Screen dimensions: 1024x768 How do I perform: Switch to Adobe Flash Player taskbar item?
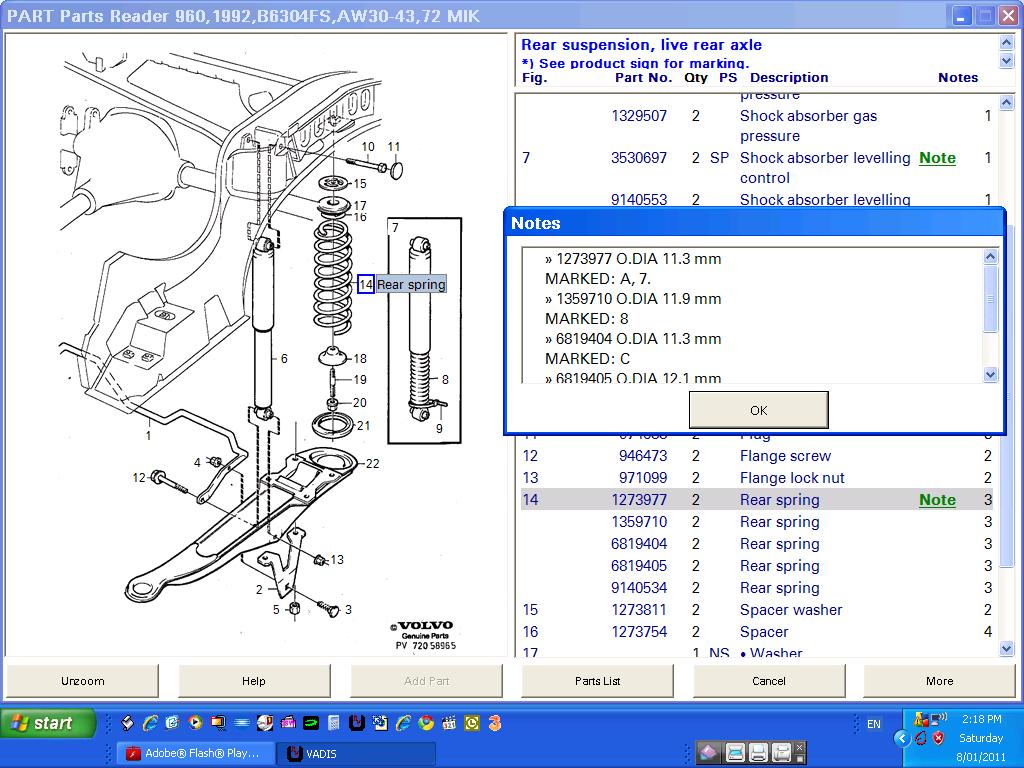tap(192, 753)
